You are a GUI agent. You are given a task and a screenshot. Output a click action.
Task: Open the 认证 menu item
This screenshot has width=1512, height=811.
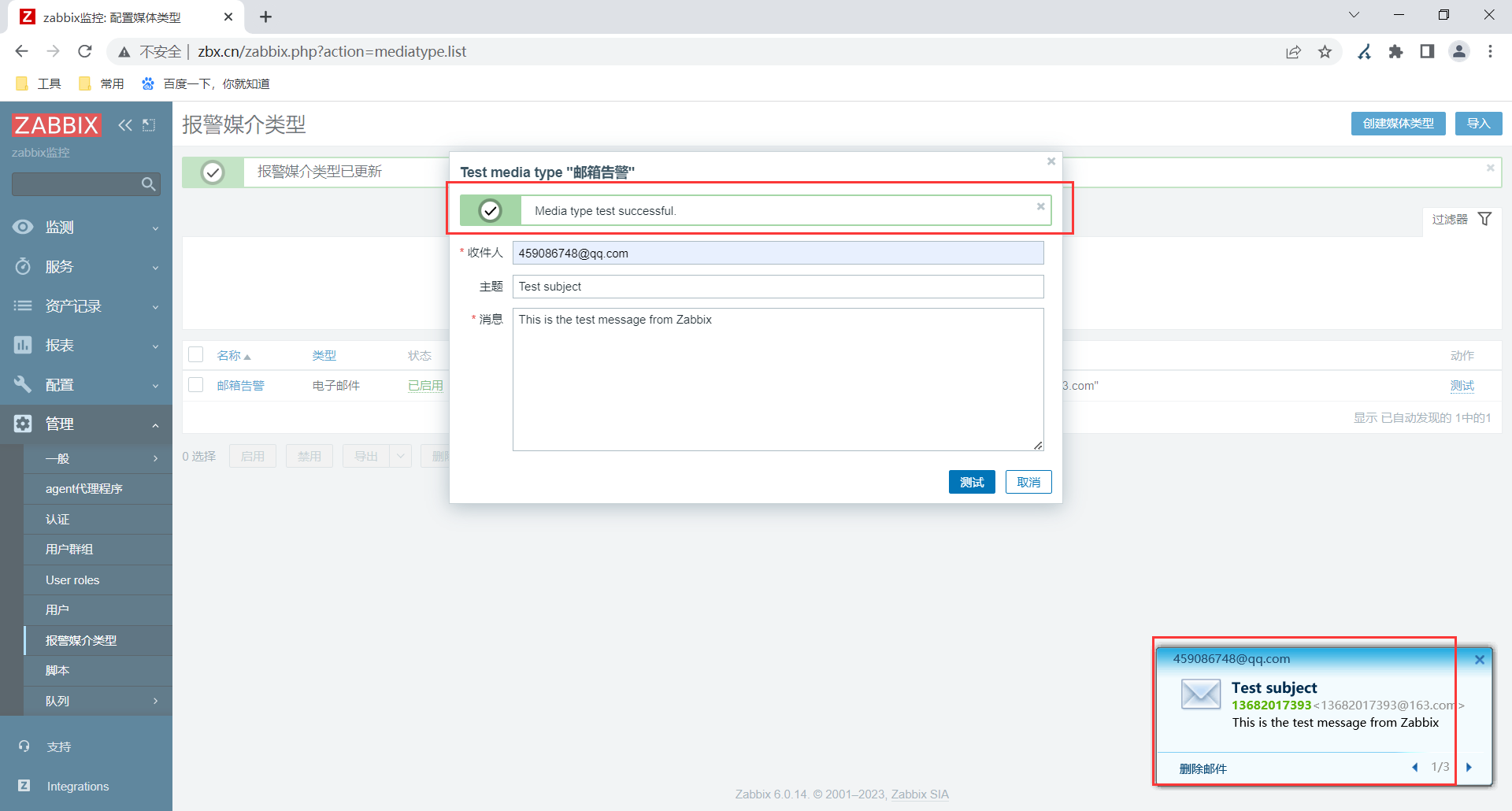pyautogui.click(x=98, y=519)
